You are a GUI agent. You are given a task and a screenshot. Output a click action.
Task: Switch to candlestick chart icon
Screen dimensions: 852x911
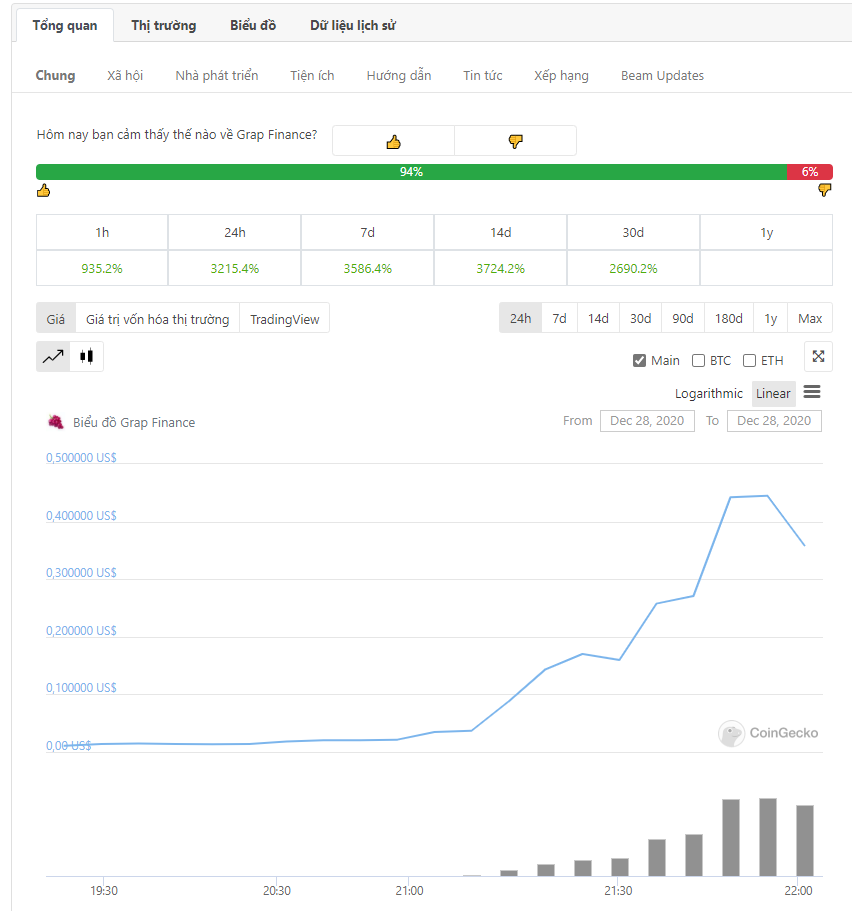87,356
